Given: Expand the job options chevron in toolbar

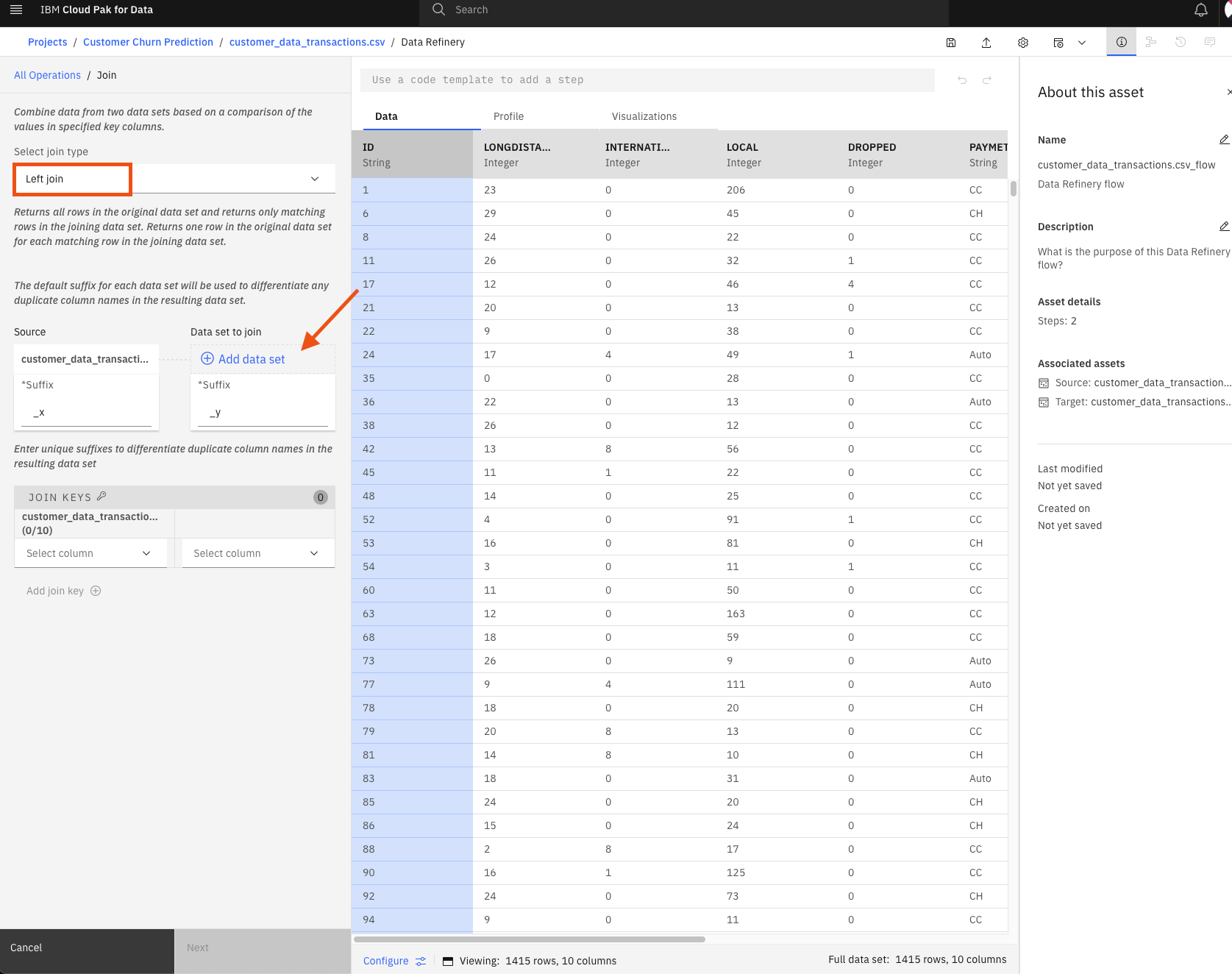Looking at the screenshot, I should [x=1082, y=43].
